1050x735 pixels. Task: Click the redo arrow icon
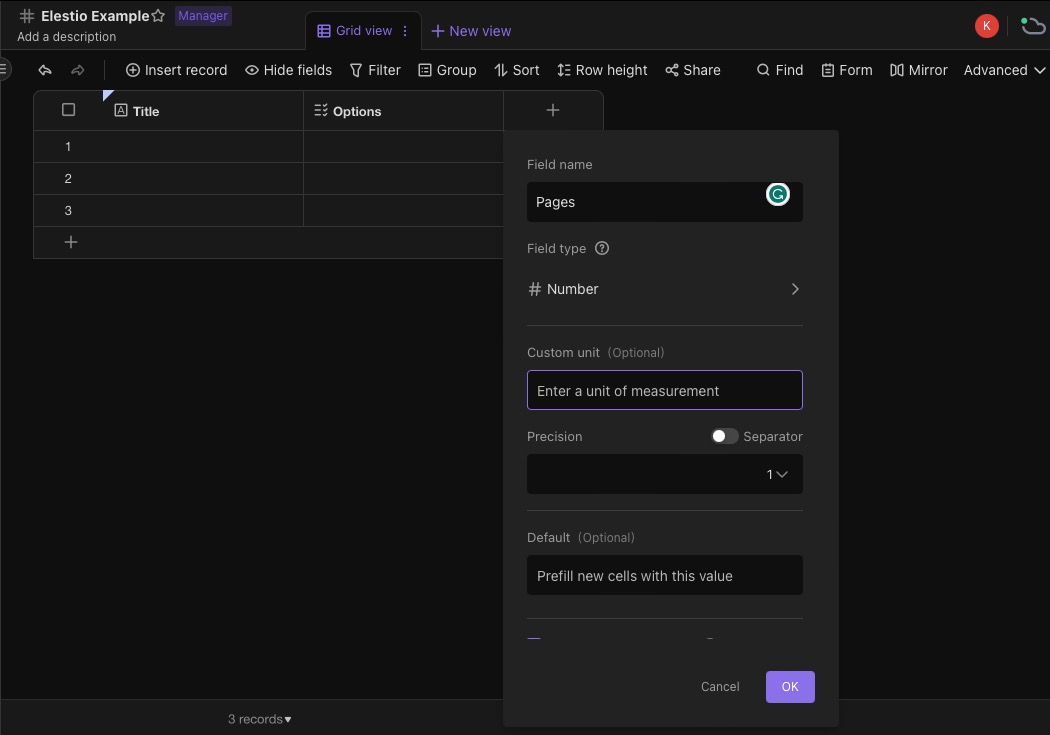(77, 70)
